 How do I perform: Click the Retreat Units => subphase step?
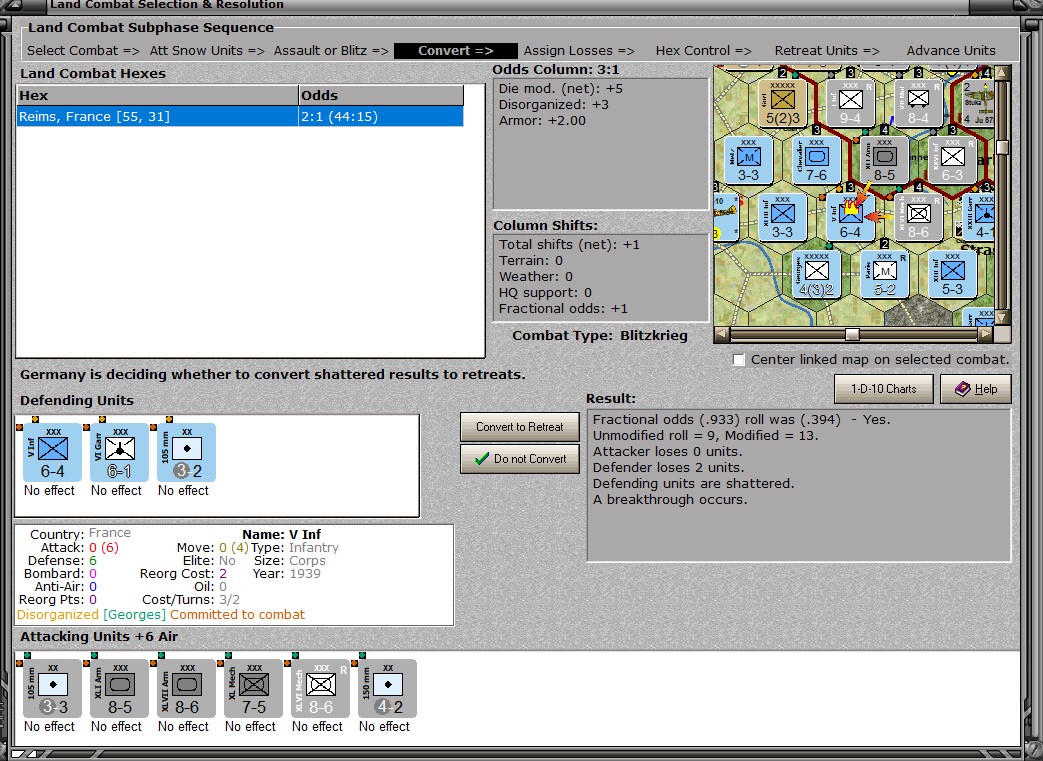point(827,51)
